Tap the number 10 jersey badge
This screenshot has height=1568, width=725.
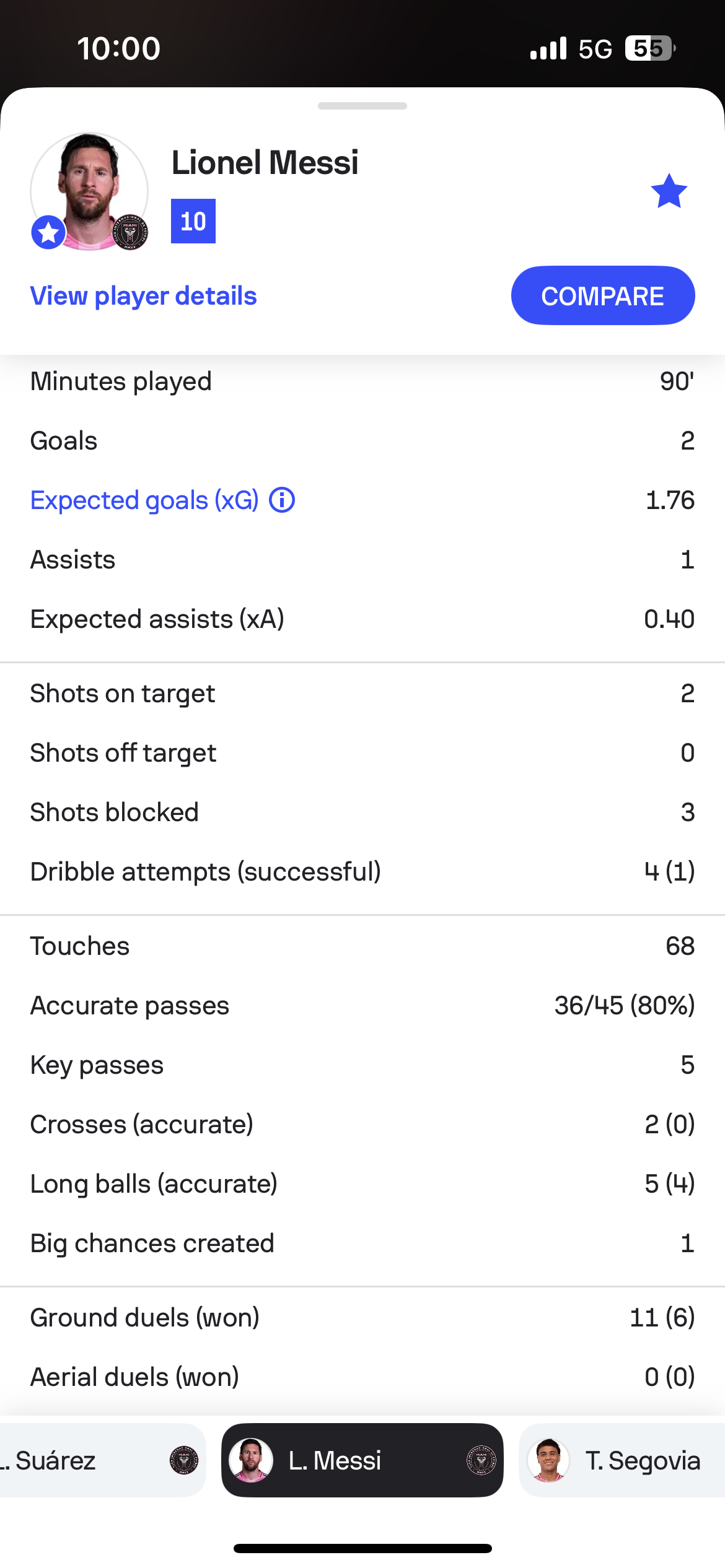point(193,221)
